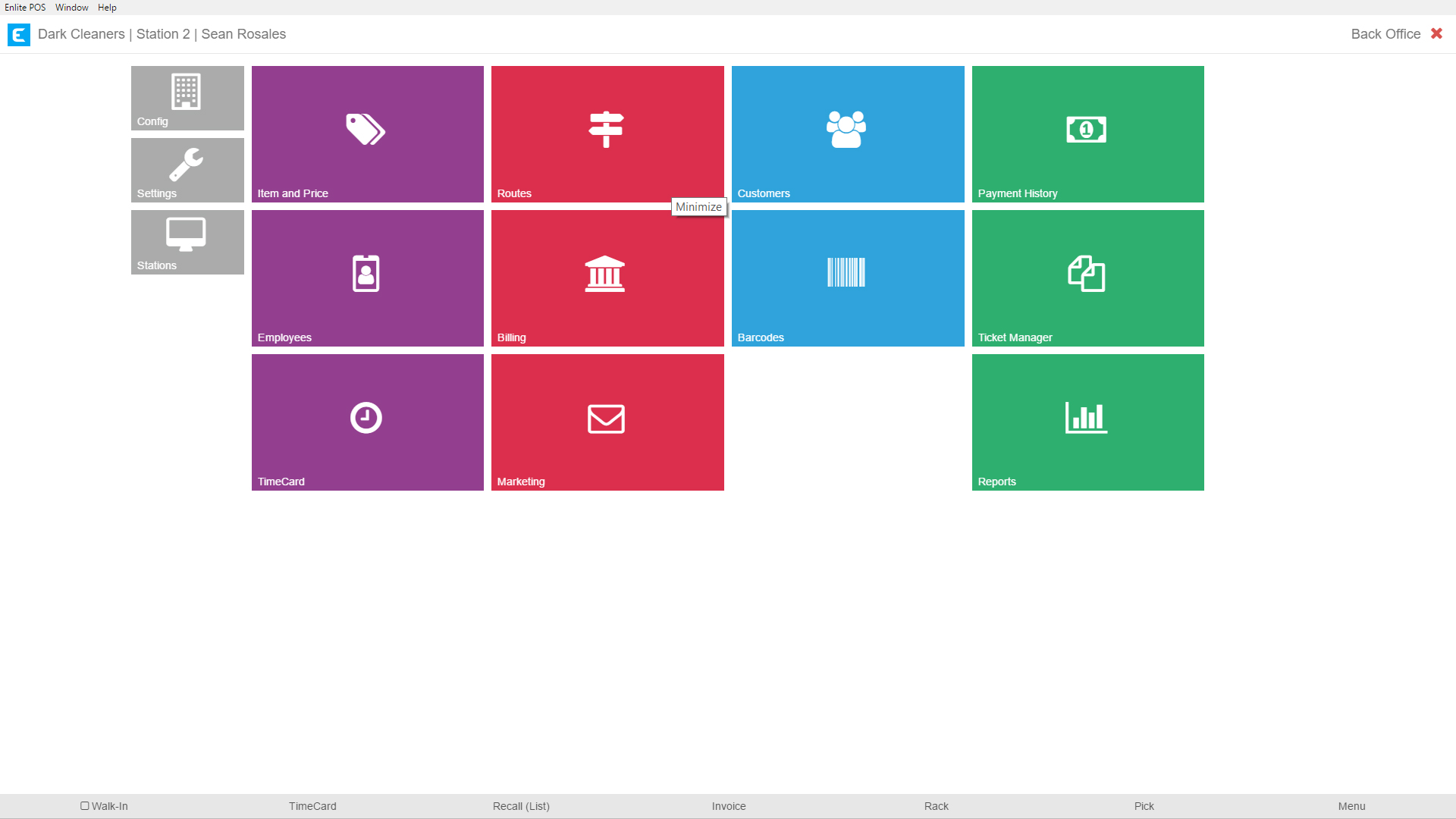
Task: Open the Item and Price tags tile
Action: pyautogui.click(x=367, y=134)
